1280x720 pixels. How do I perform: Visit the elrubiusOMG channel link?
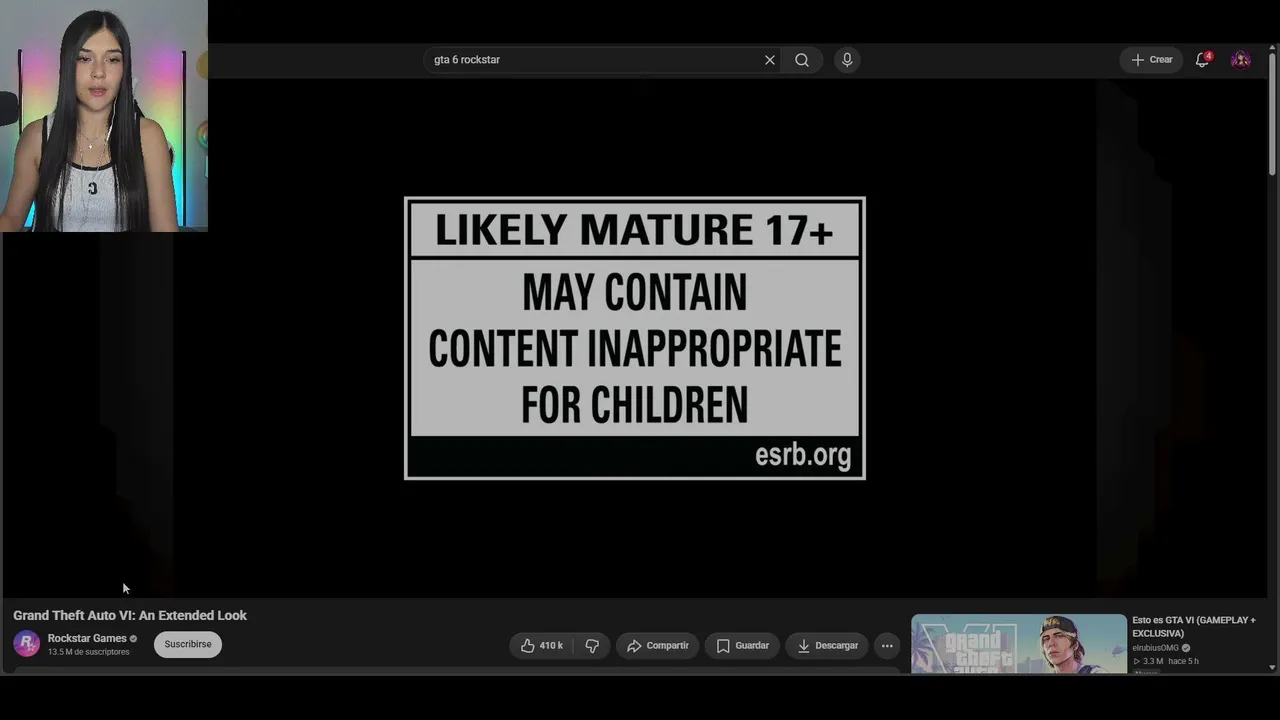(x=1155, y=648)
